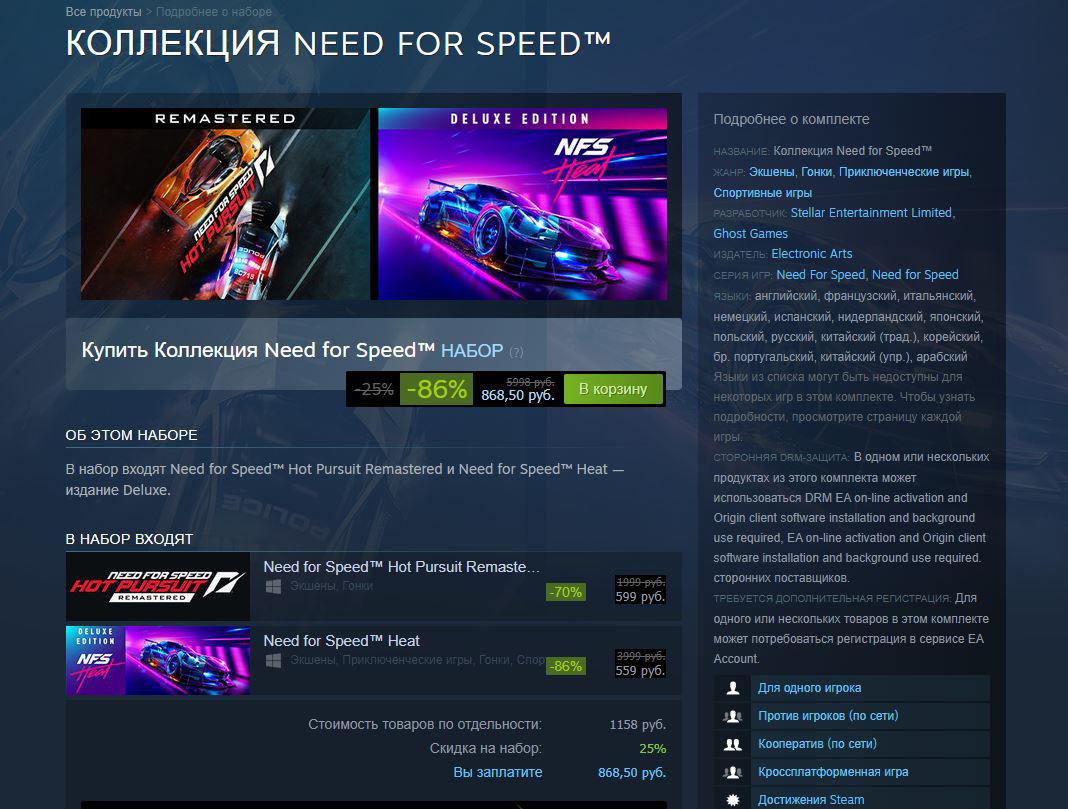Open the Electronic Arts publisher link
The width and height of the screenshot is (1068, 809).
pos(812,253)
